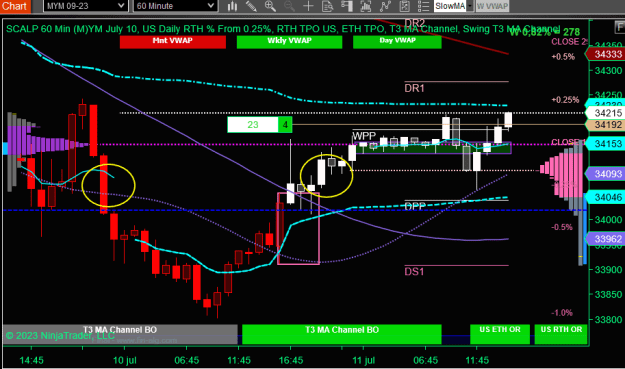Click the 34333 red price marker
Image resolution: width=625 pixels, height=369 pixels.
pos(606,54)
